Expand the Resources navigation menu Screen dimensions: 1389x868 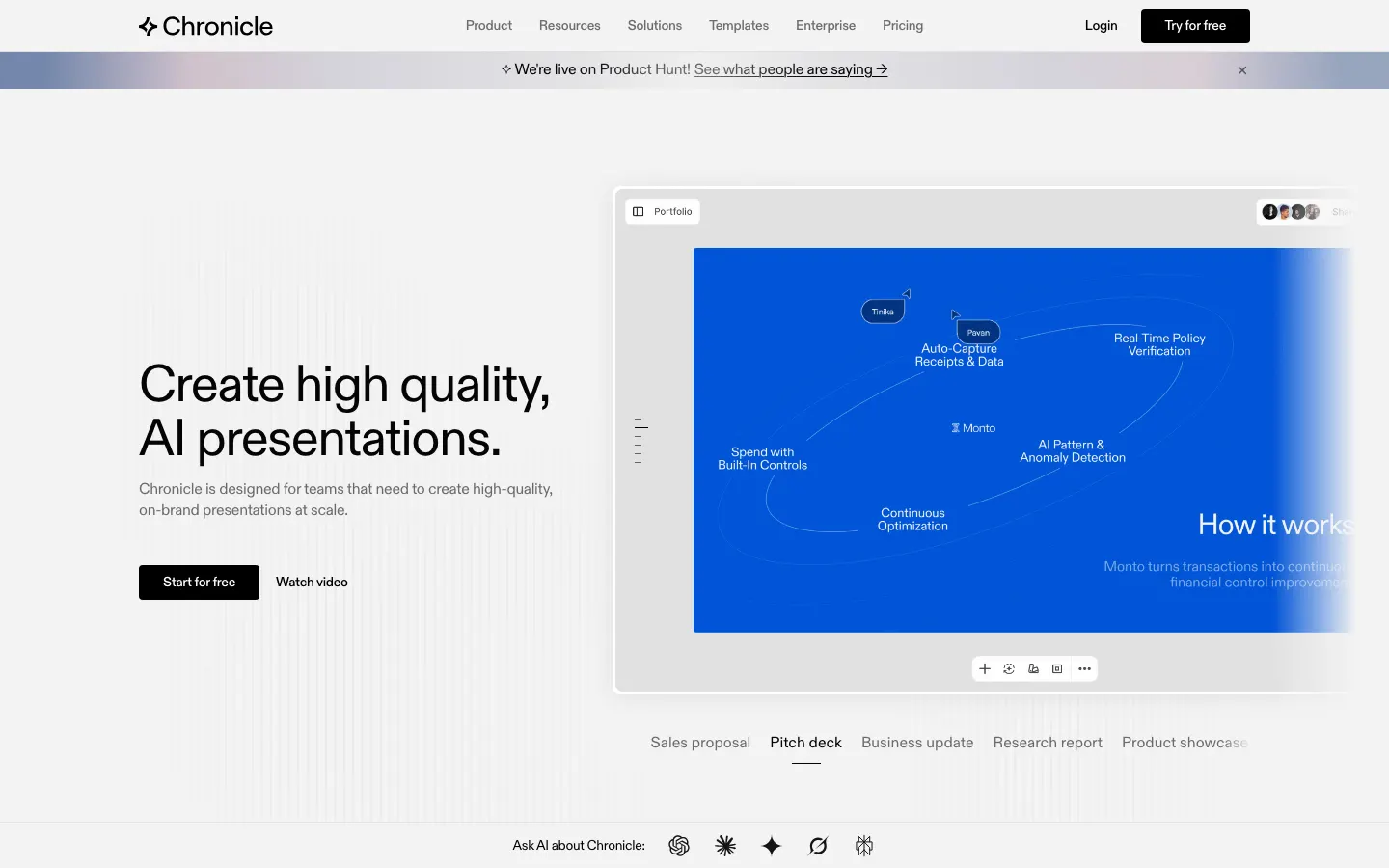569,26
